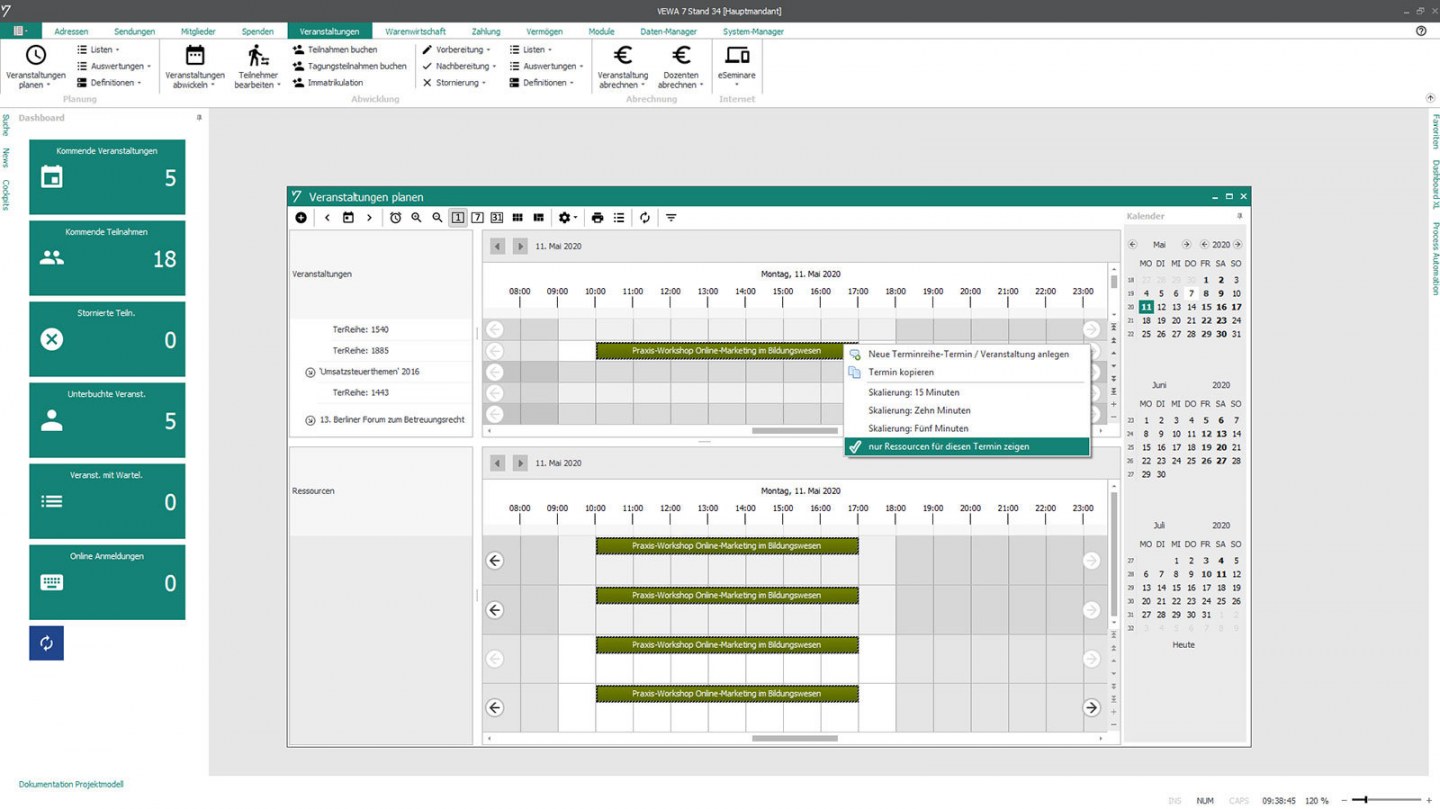Open Unterbuchte Veranst. dashboard tile

107,420
